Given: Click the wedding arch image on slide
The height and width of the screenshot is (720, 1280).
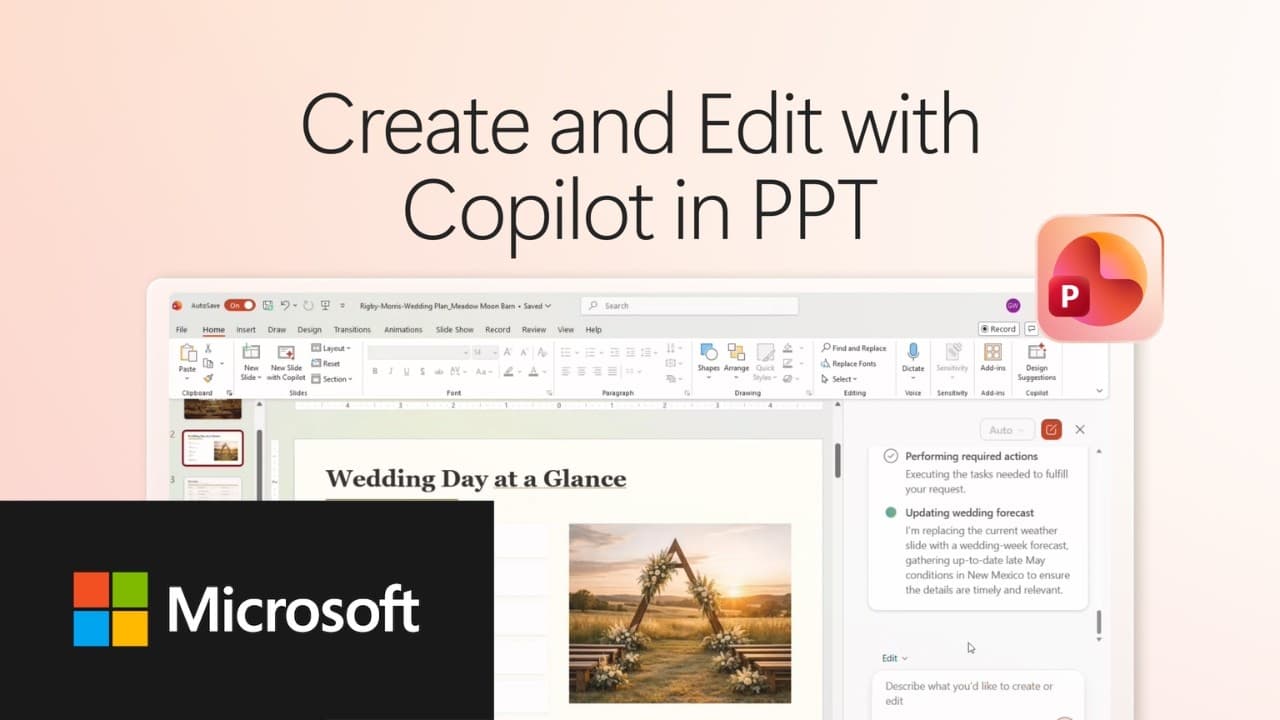Looking at the screenshot, I should pyautogui.click(x=680, y=613).
